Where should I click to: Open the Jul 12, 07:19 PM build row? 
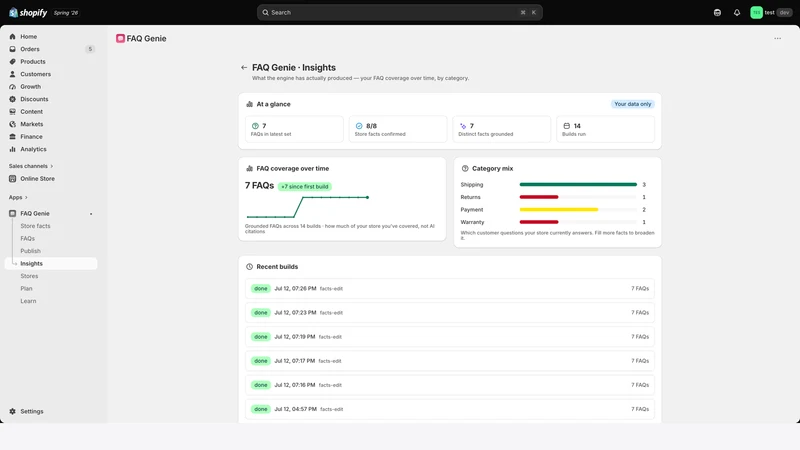coord(449,337)
